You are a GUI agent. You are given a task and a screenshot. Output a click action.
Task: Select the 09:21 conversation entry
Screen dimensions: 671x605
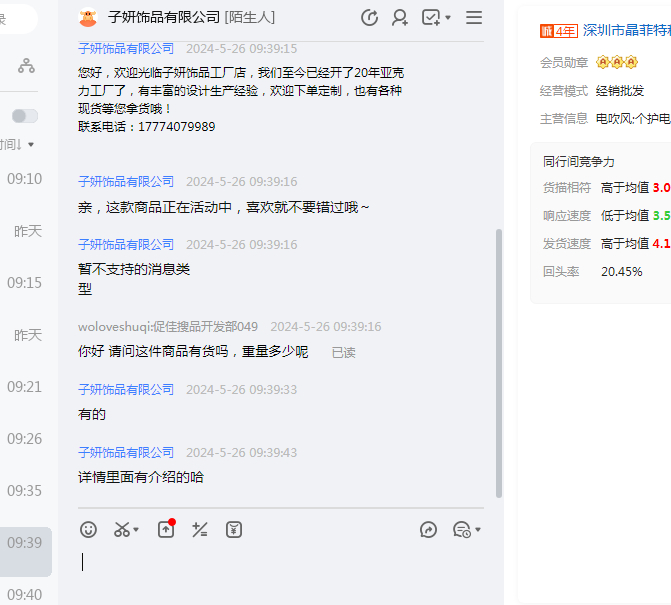pyautogui.click(x=25, y=387)
